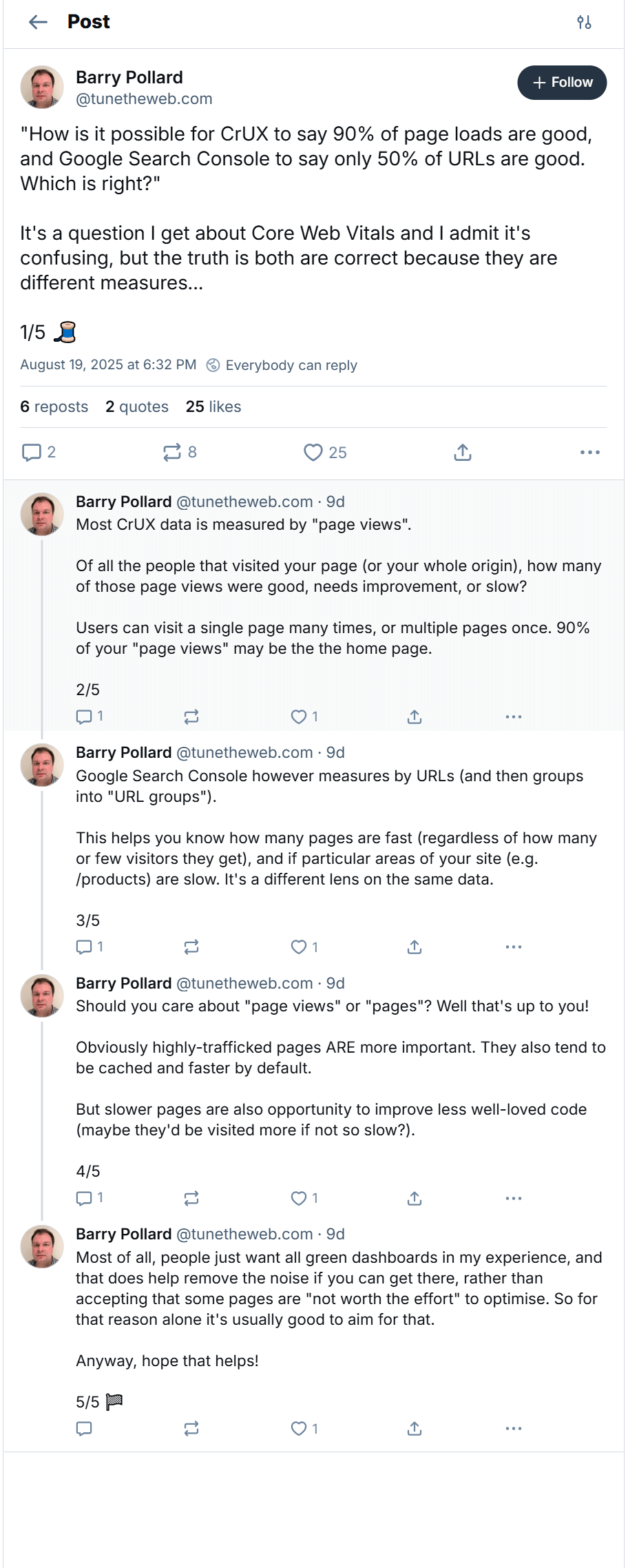Like the main post with 25 likes
Image resolution: width=628 pixels, height=1568 pixels.
coord(325,453)
